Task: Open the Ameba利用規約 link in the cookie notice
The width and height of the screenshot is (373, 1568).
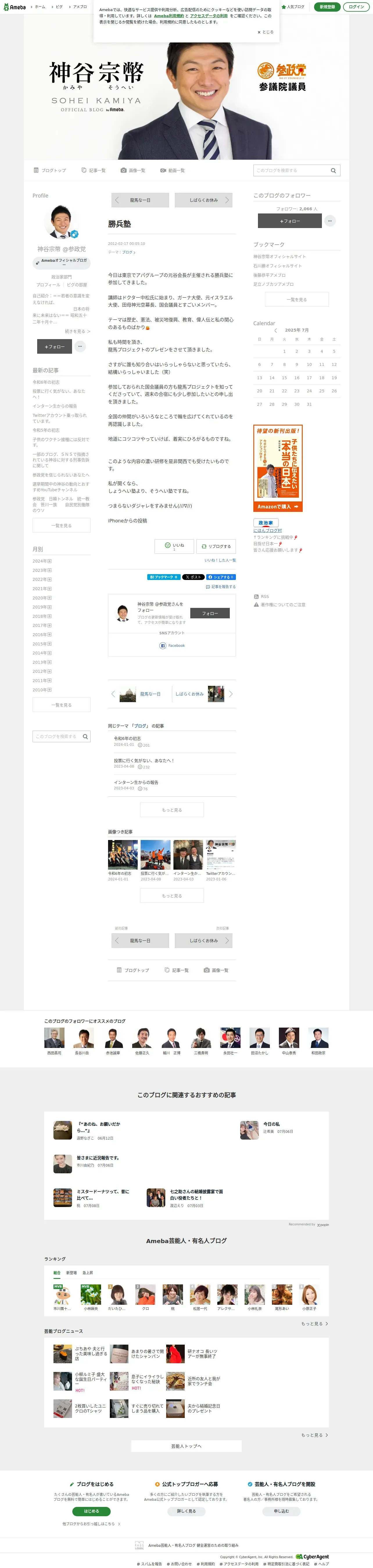Action: coord(169,16)
